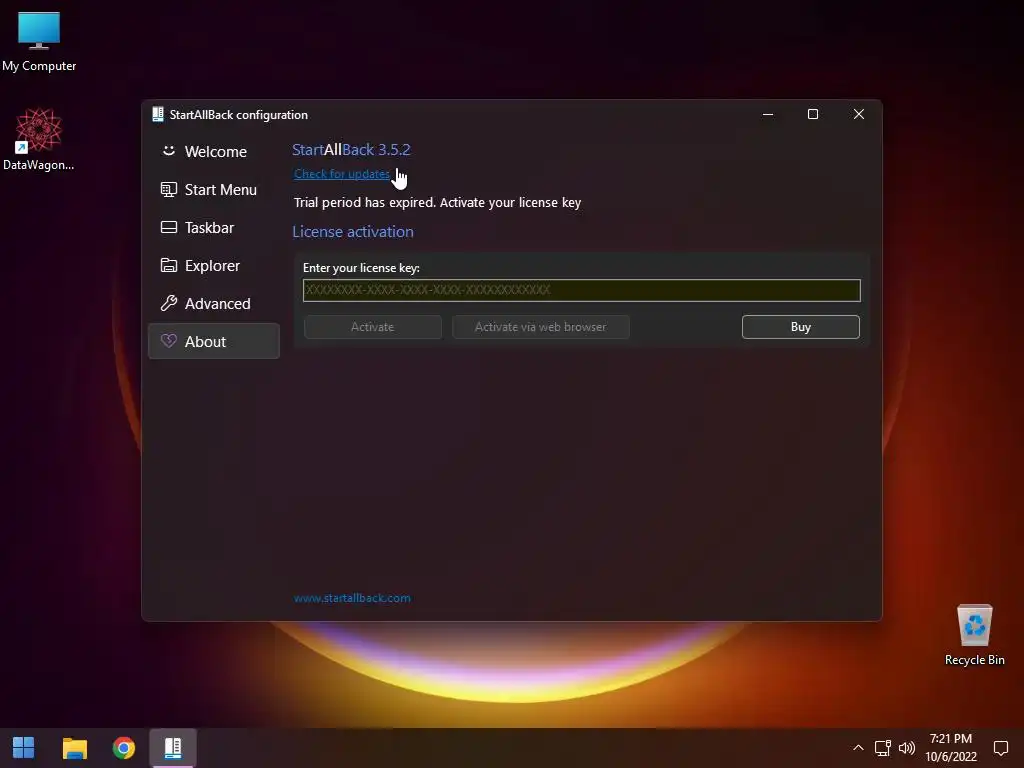Maximize the StartAllBack configuration window
This screenshot has width=1024, height=768.
[x=812, y=114]
